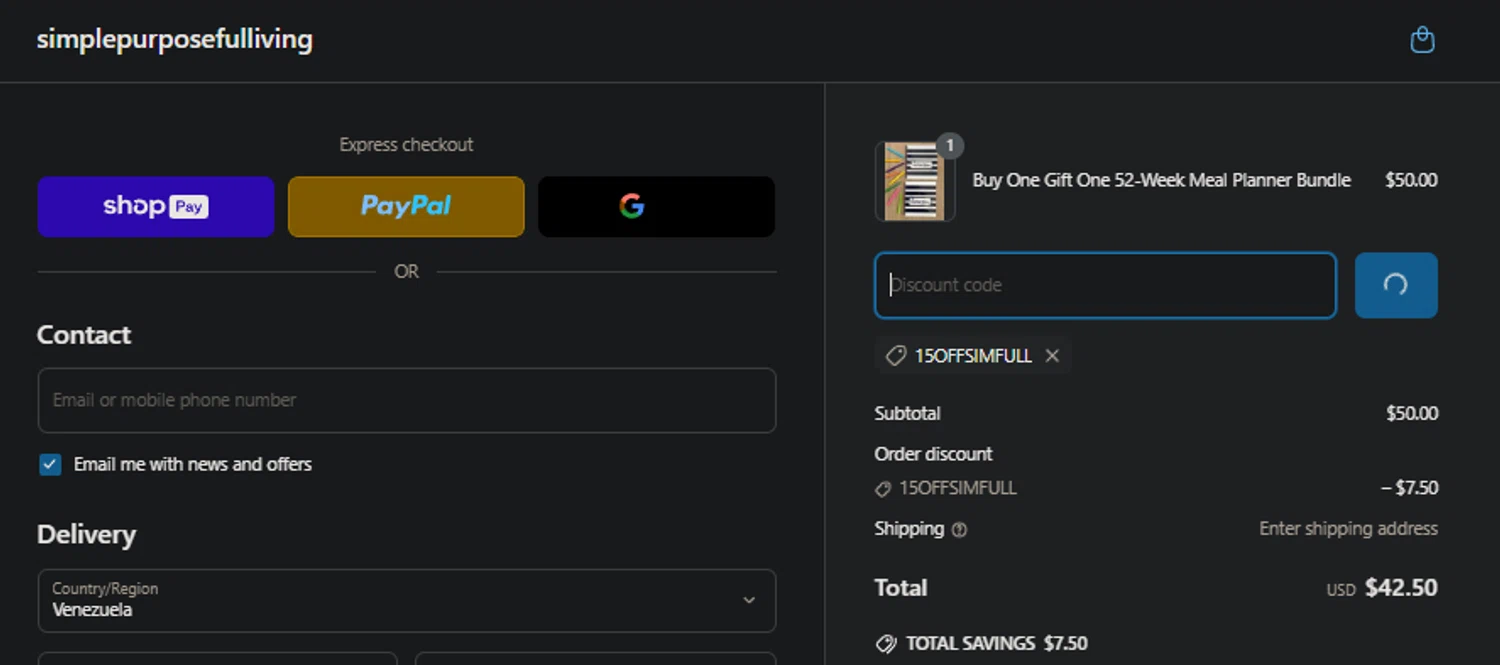Click the Meal Planner Bundle product thumbnail
The height and width of the screenshot is (665, 1500).
(x=914, y=181)
